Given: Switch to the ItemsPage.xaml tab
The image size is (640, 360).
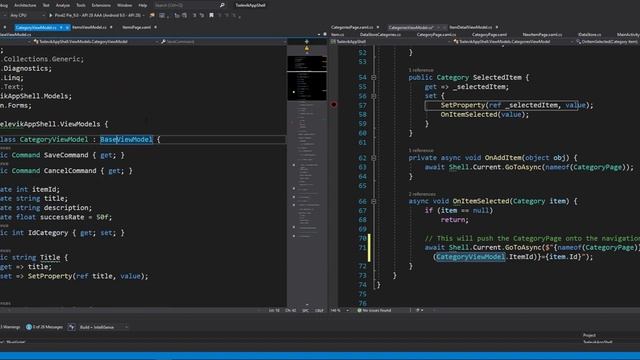Looking at the screenshot, I should tap(136, 27).
